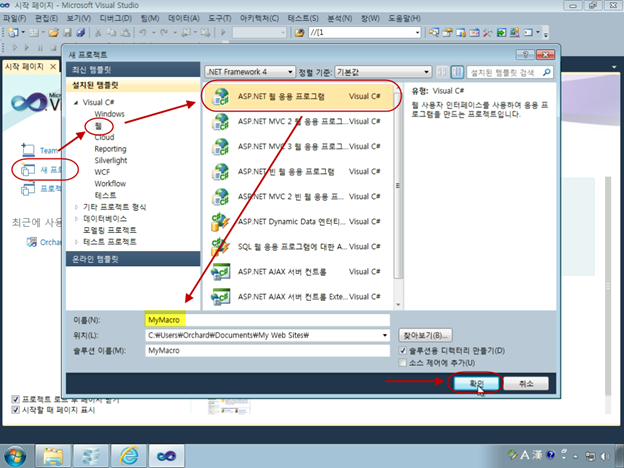Open the .NET Framework 4 dropdown
Screen dimensions: 624x468
[x=250, y=72]
